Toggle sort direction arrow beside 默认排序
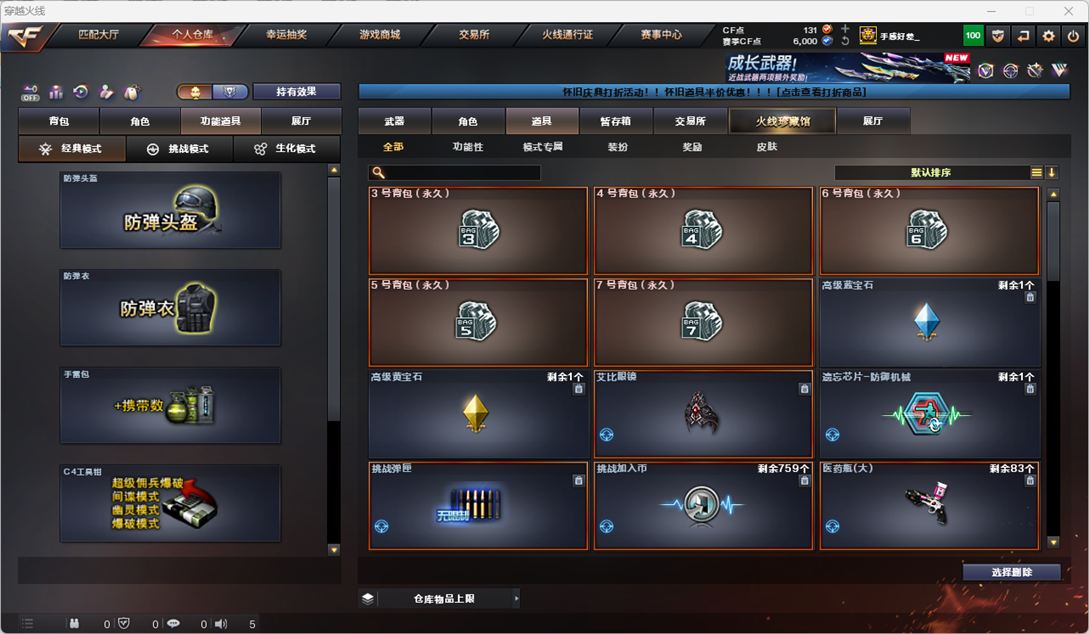Viewport: 1089px width, 634px height. tap(1051, 172)
